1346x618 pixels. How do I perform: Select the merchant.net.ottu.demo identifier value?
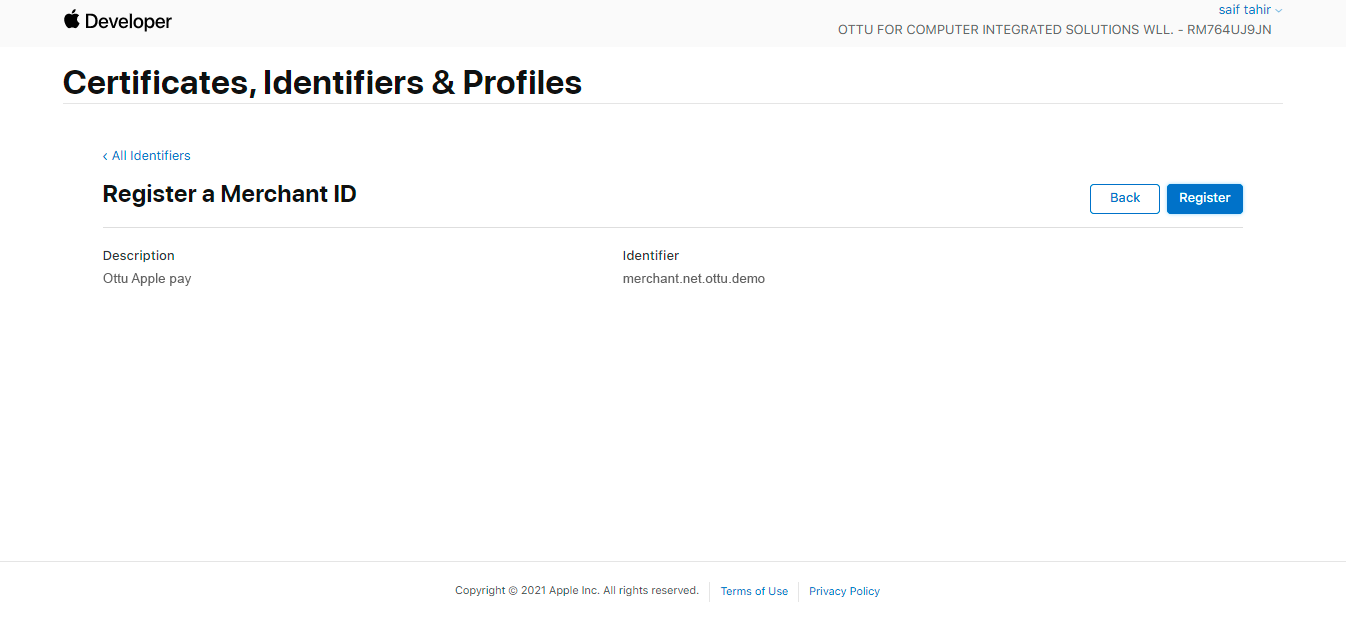coord(694,279)
